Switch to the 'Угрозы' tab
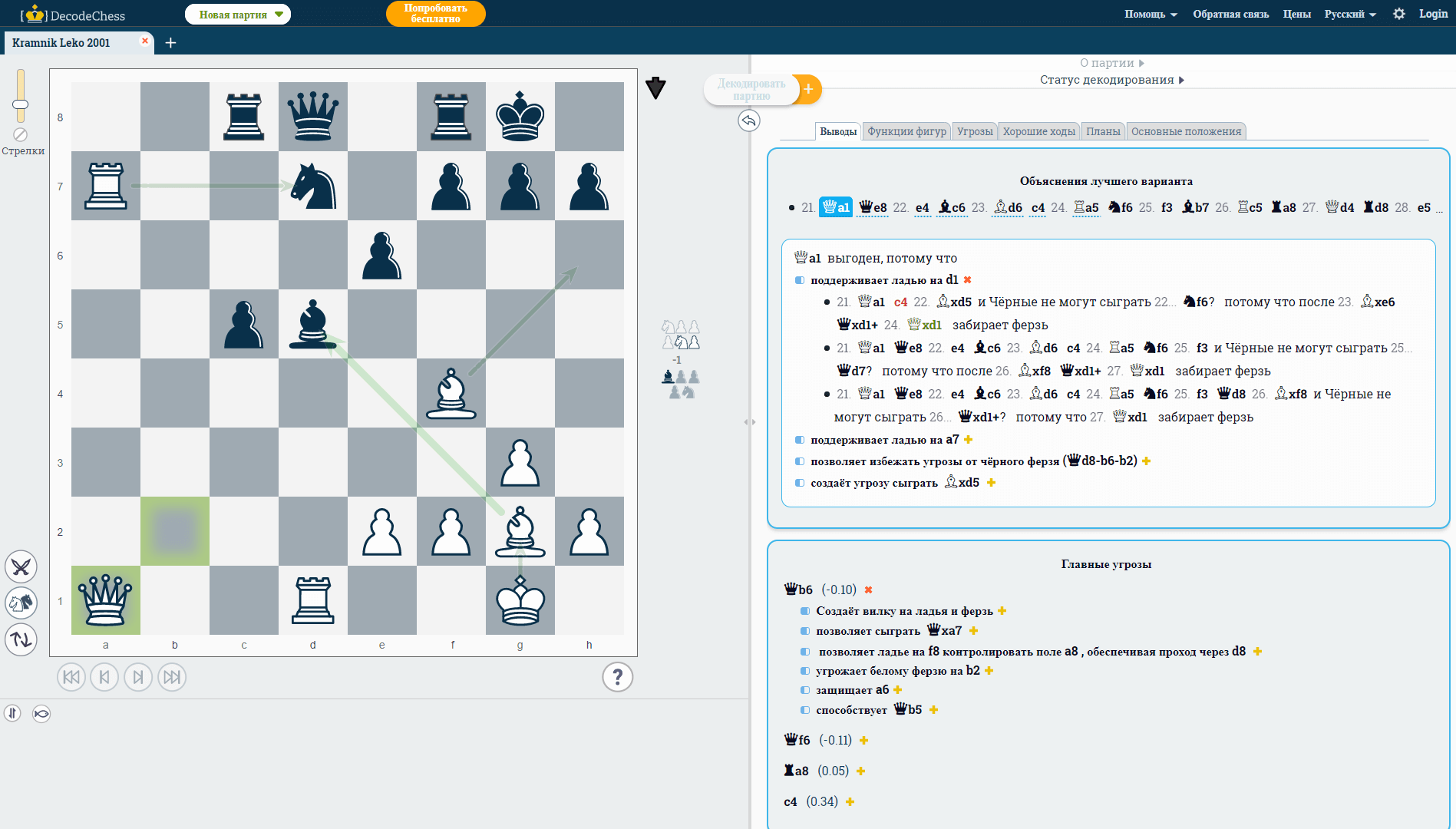The width and height of the screenshot is (1456, 829). click(975, 131)
